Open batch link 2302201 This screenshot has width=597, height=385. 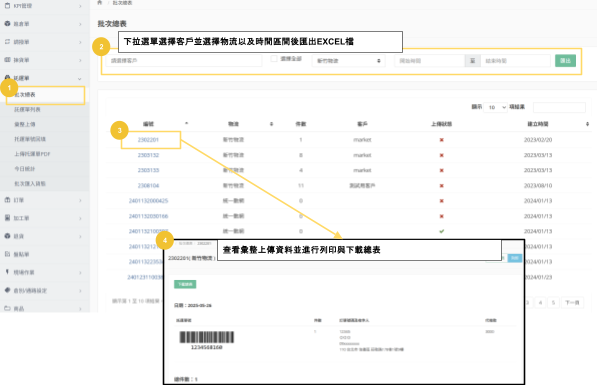(x=148, y=140)
